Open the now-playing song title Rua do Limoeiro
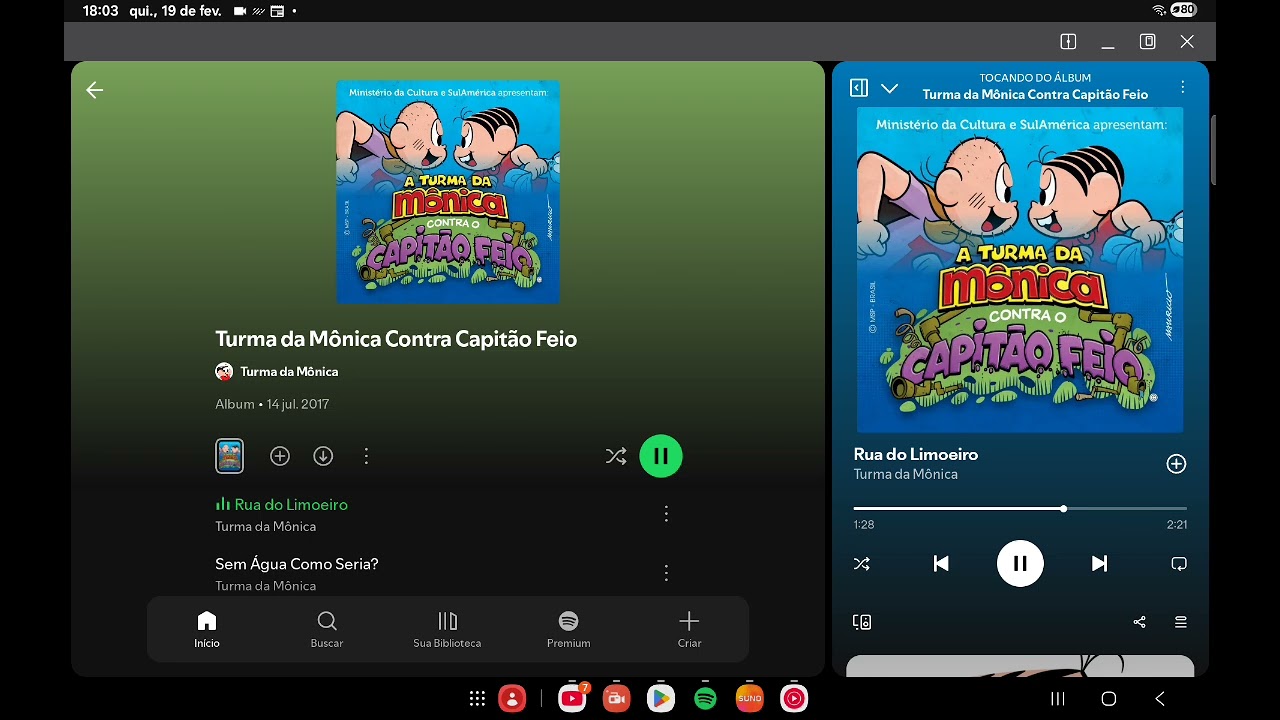 916,454
